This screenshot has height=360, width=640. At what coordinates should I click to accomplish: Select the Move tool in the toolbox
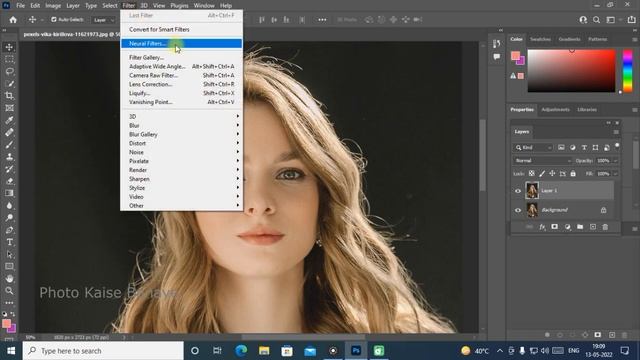click(9, 47)
